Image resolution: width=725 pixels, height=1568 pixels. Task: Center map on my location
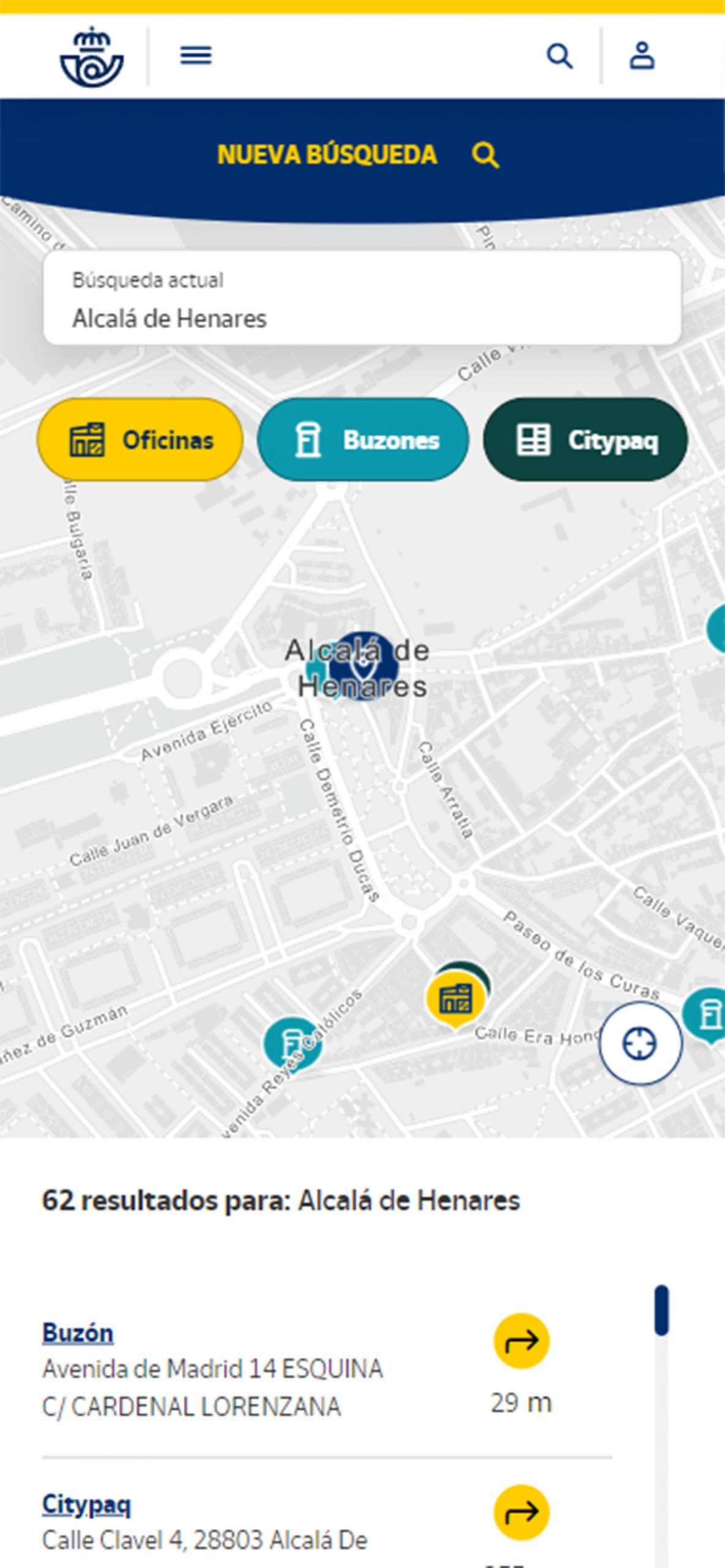click(x=640, y=1043)
